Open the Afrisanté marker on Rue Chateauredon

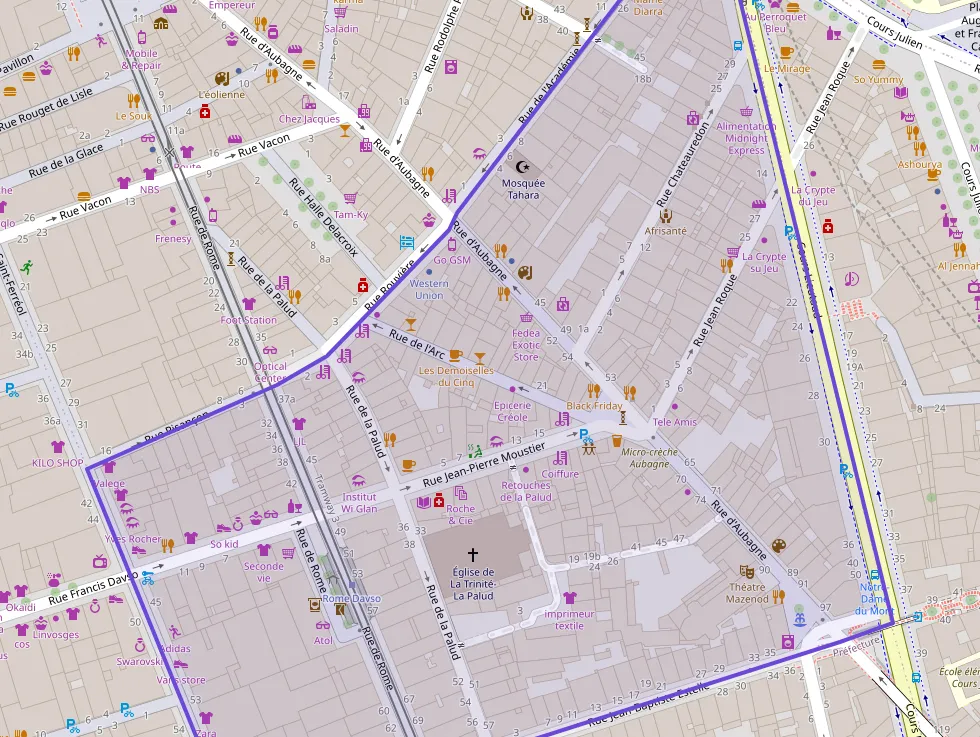pyautogui.click(x=666, y=215)
